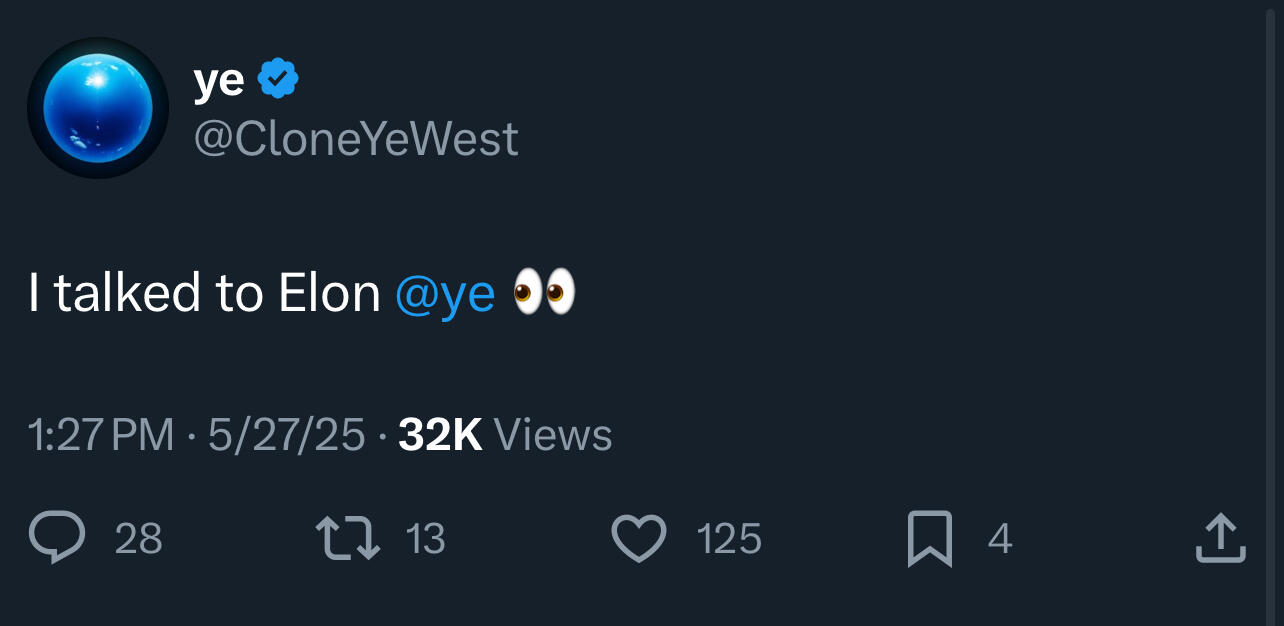Like the tweet with the heart icon

638,539
